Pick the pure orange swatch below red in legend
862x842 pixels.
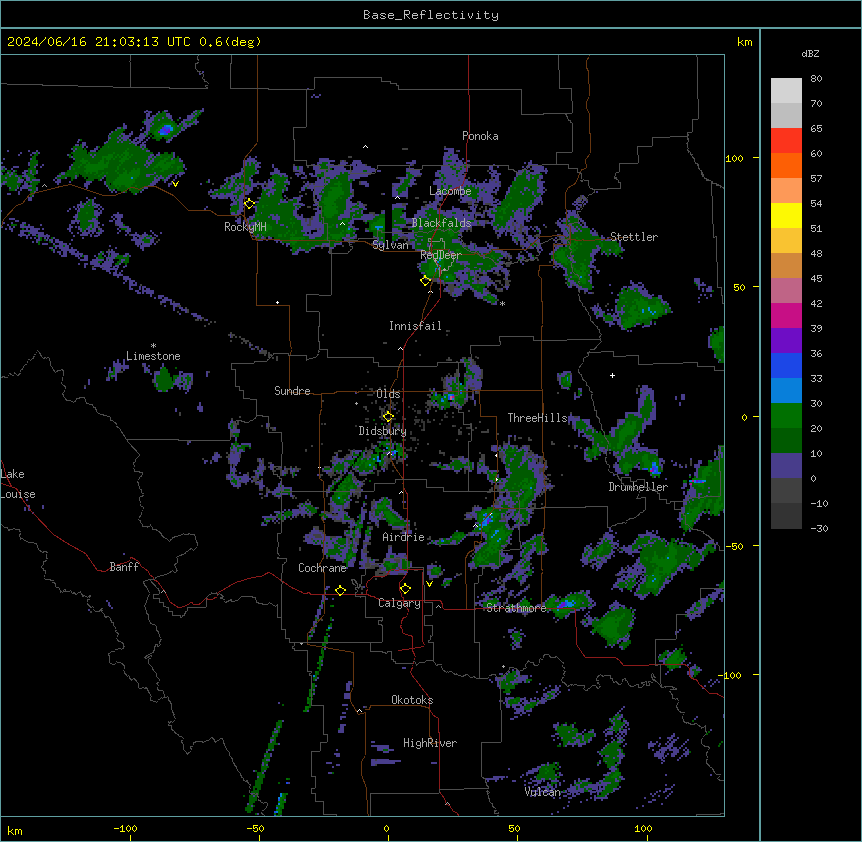tap(786, 165)
